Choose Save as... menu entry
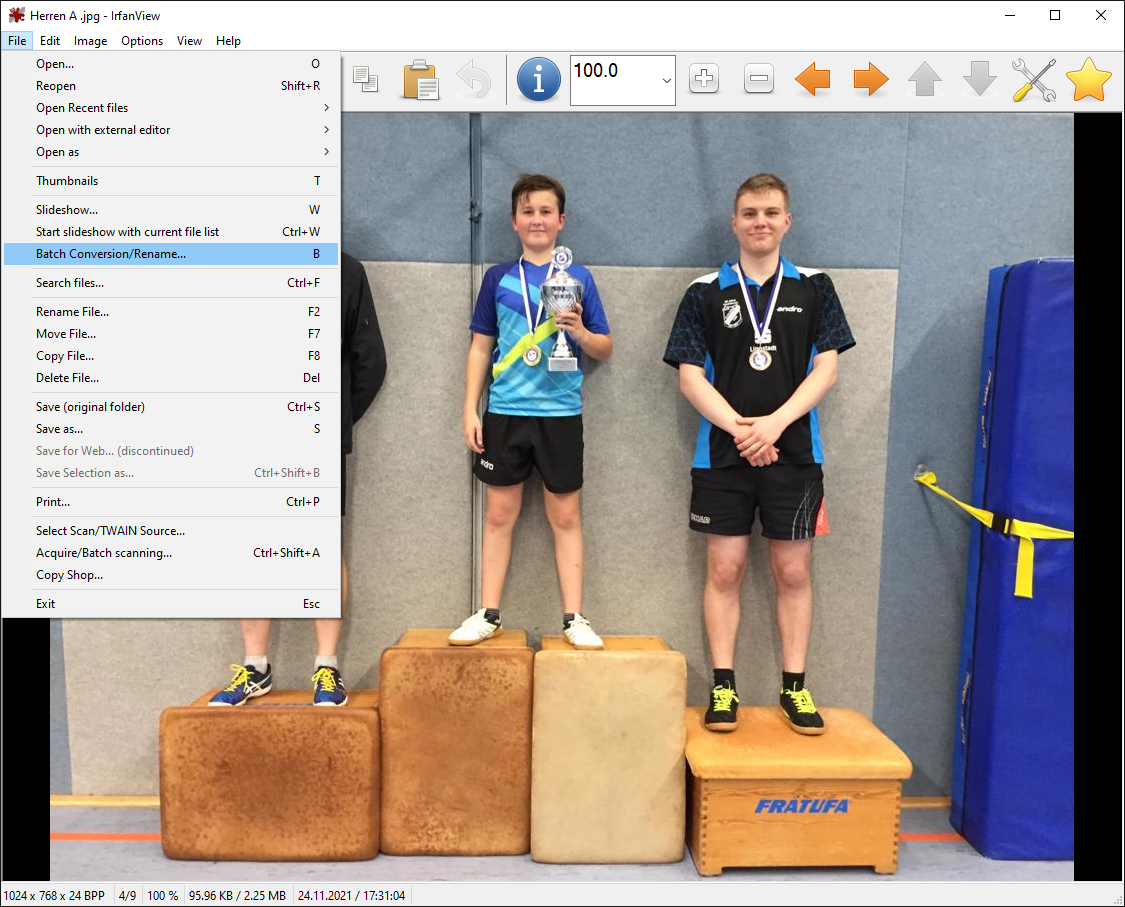This screenshot has width=1125, height=907. tap(60, 429)
